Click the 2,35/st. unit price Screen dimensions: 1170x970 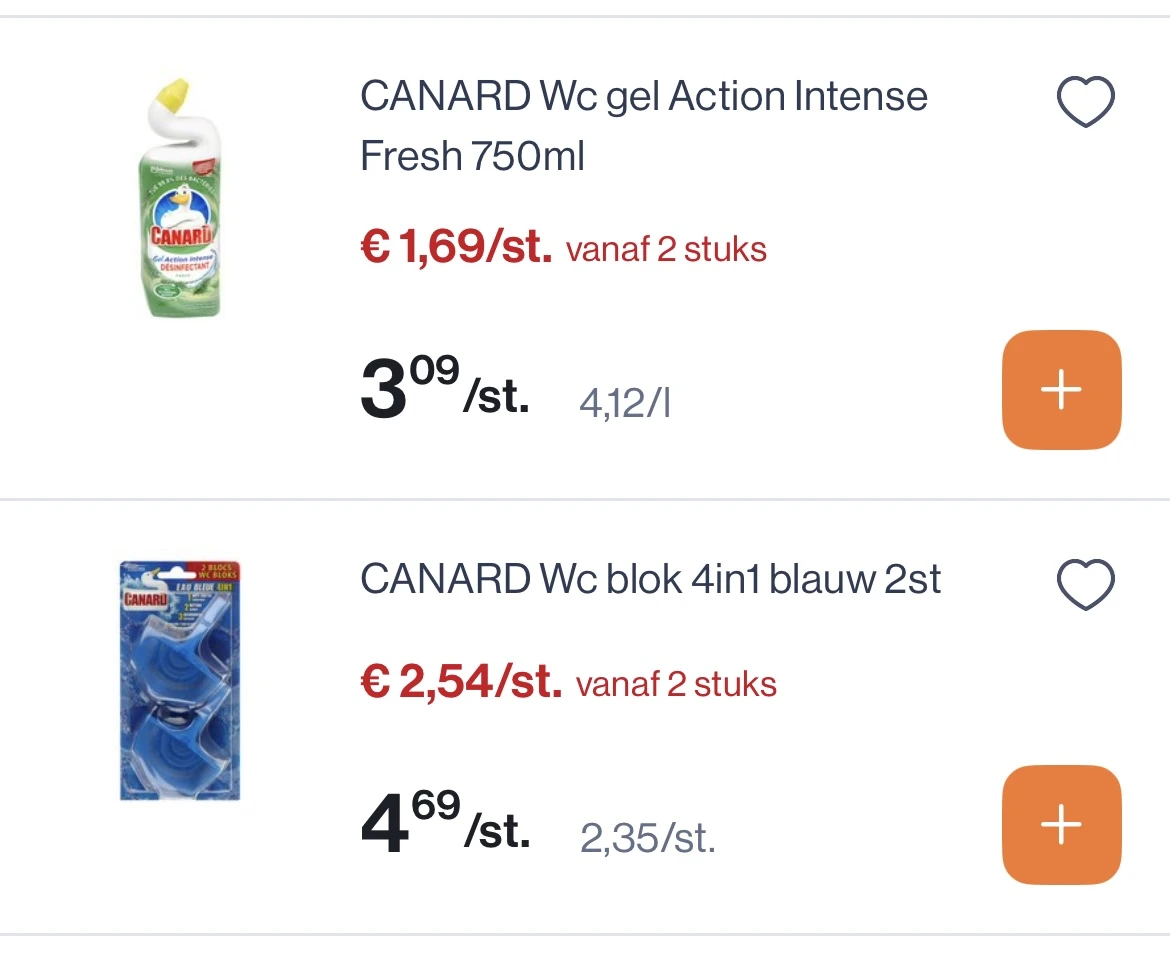coord(647,839)
